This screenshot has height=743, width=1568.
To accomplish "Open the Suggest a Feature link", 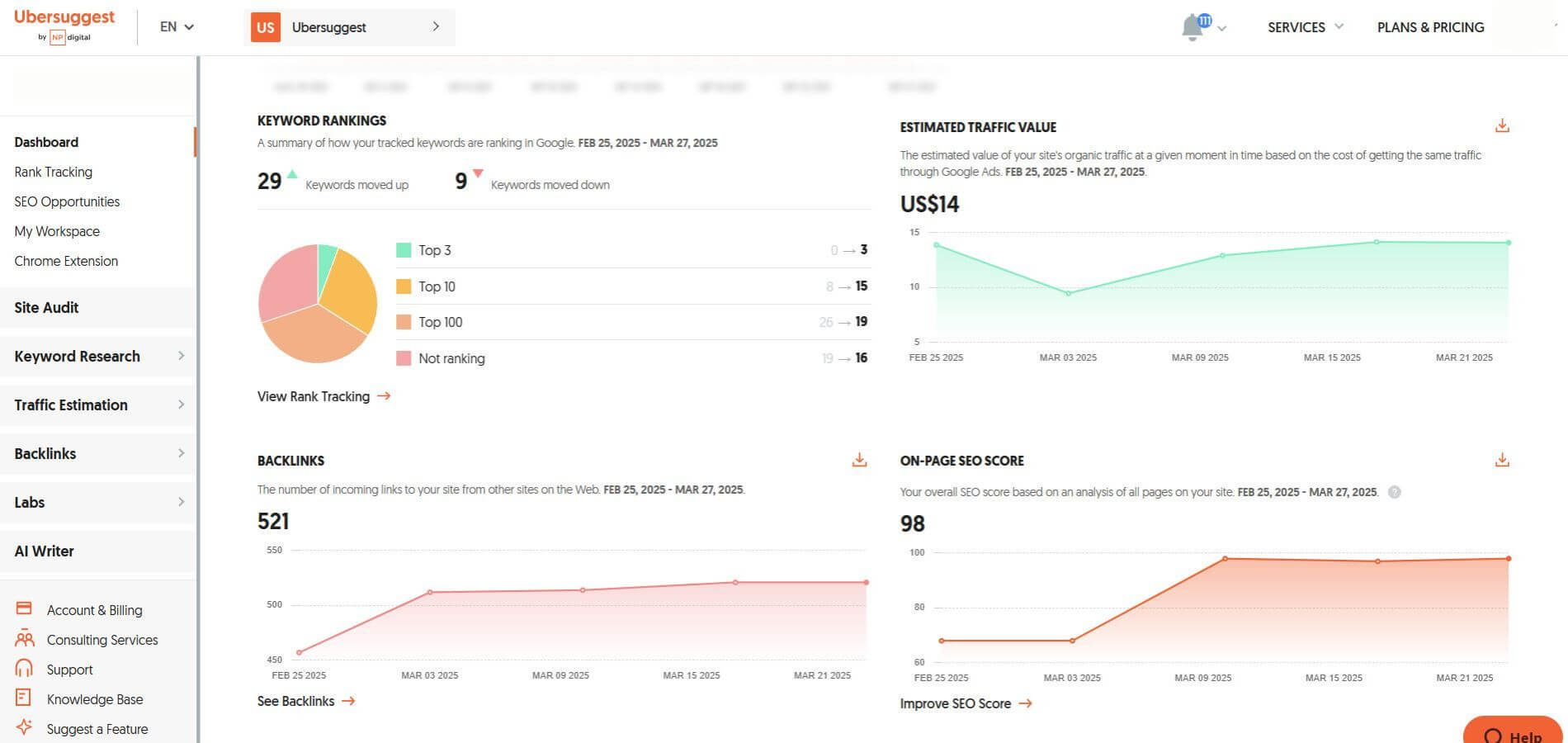I will (97, 729).
